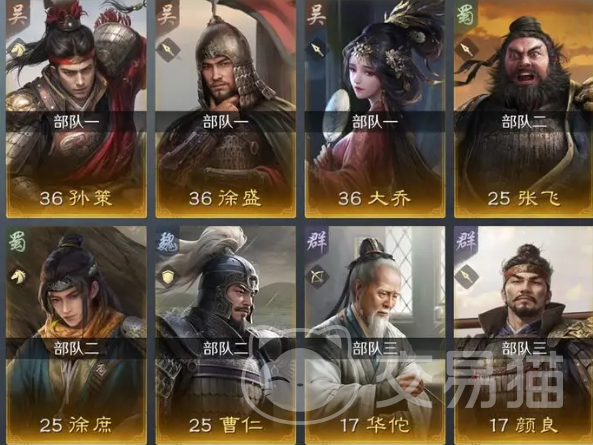The width and height of the screenshot is (593, 445).
Task: Click the cavalry horse icon on 徐庶's card
Action: click(17, 277)
